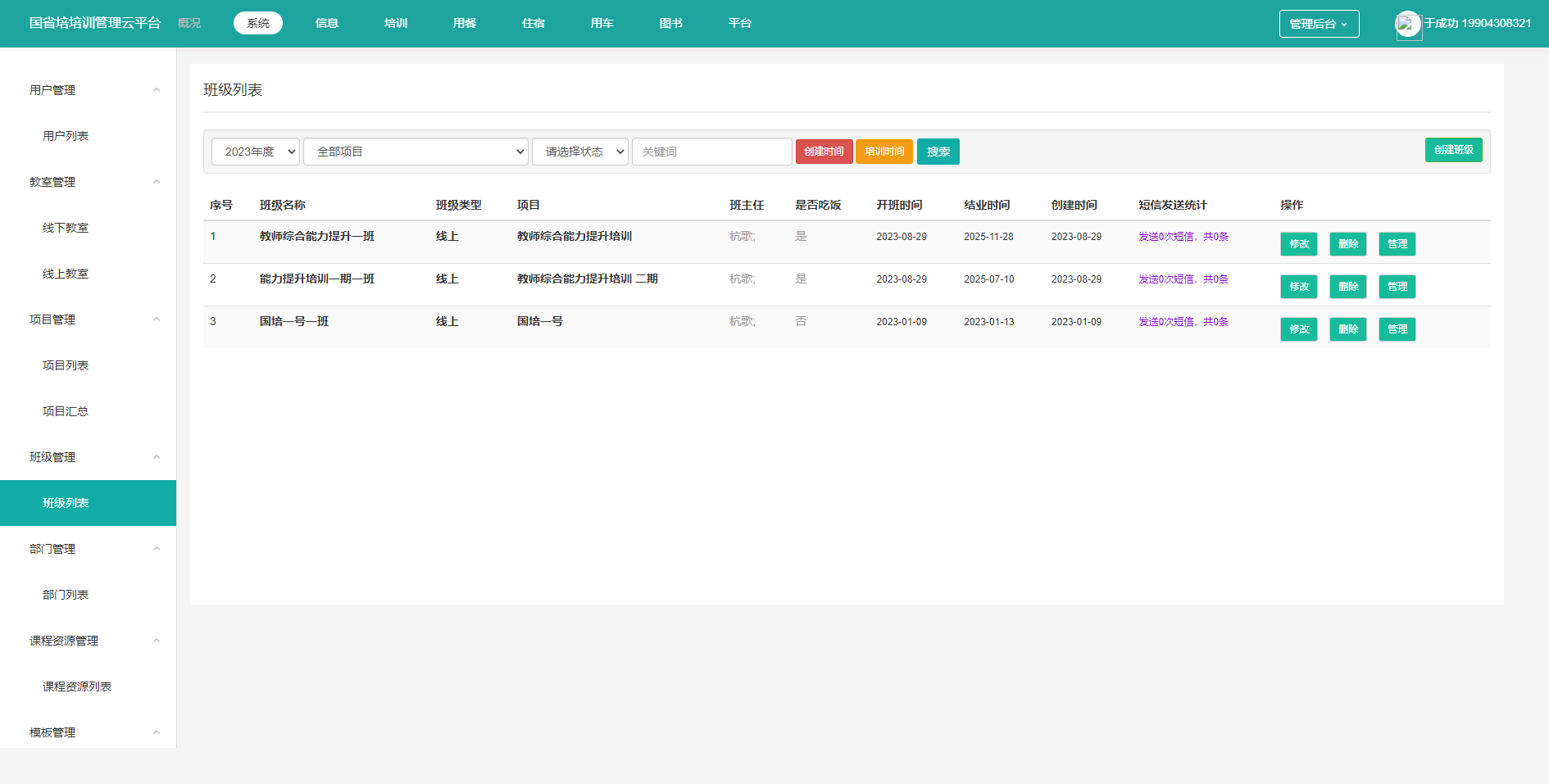1549x784 pixels.
Task: Click the 创建班级 button
Action: 1453,150
